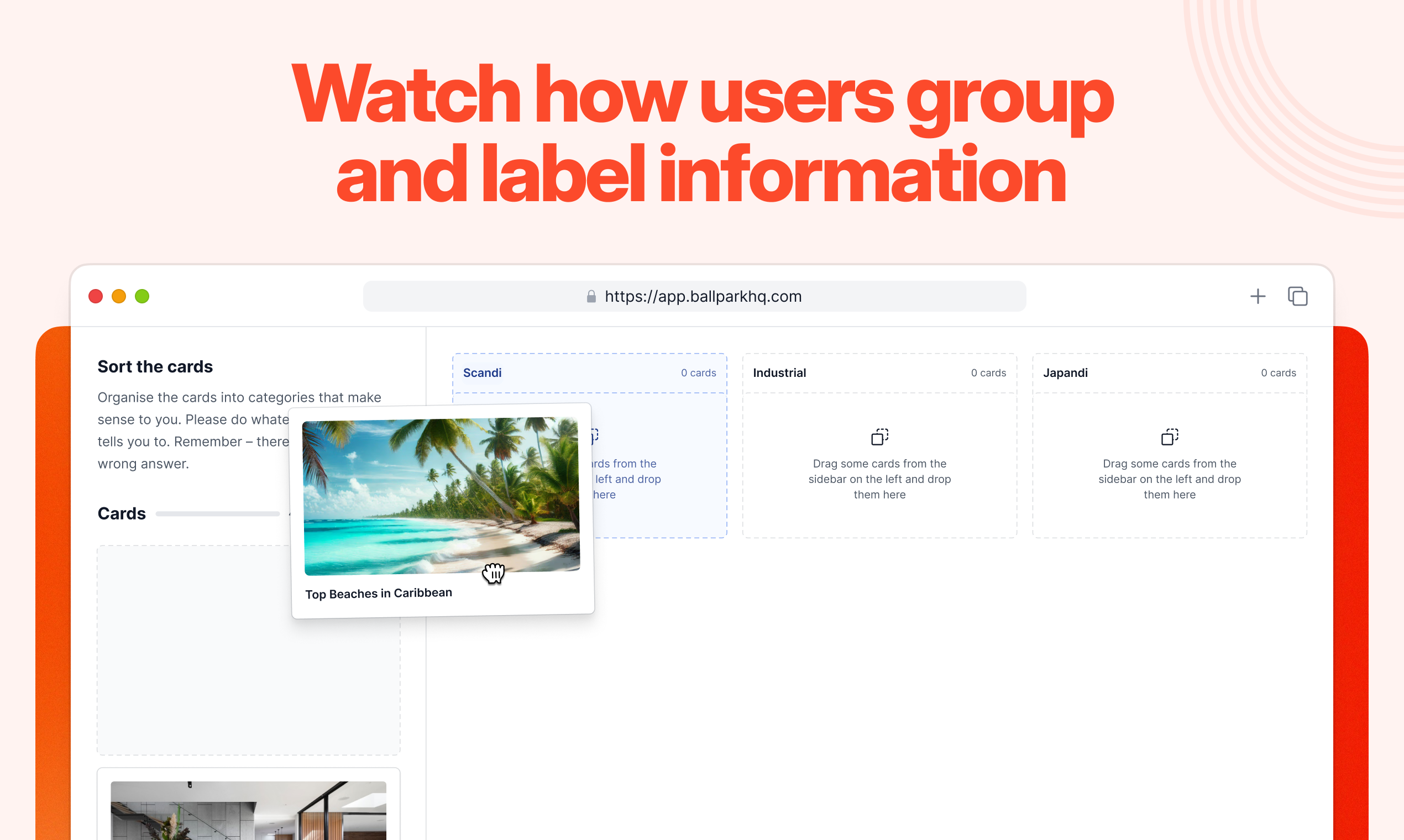Click the Industrial column drop area text

click(x=879, y=479)
